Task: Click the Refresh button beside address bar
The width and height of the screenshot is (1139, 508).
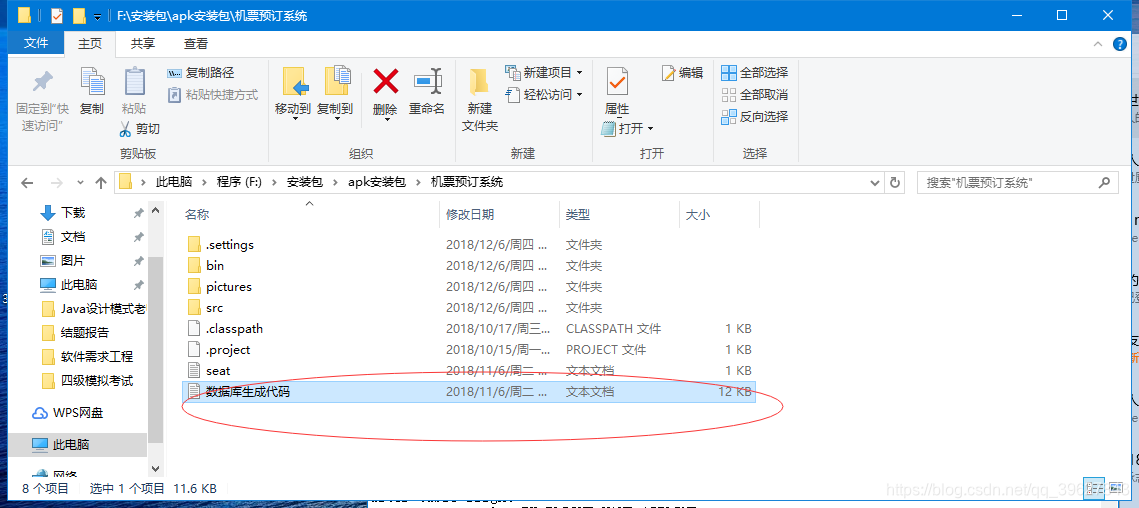Action: click(x=895, y=182)
